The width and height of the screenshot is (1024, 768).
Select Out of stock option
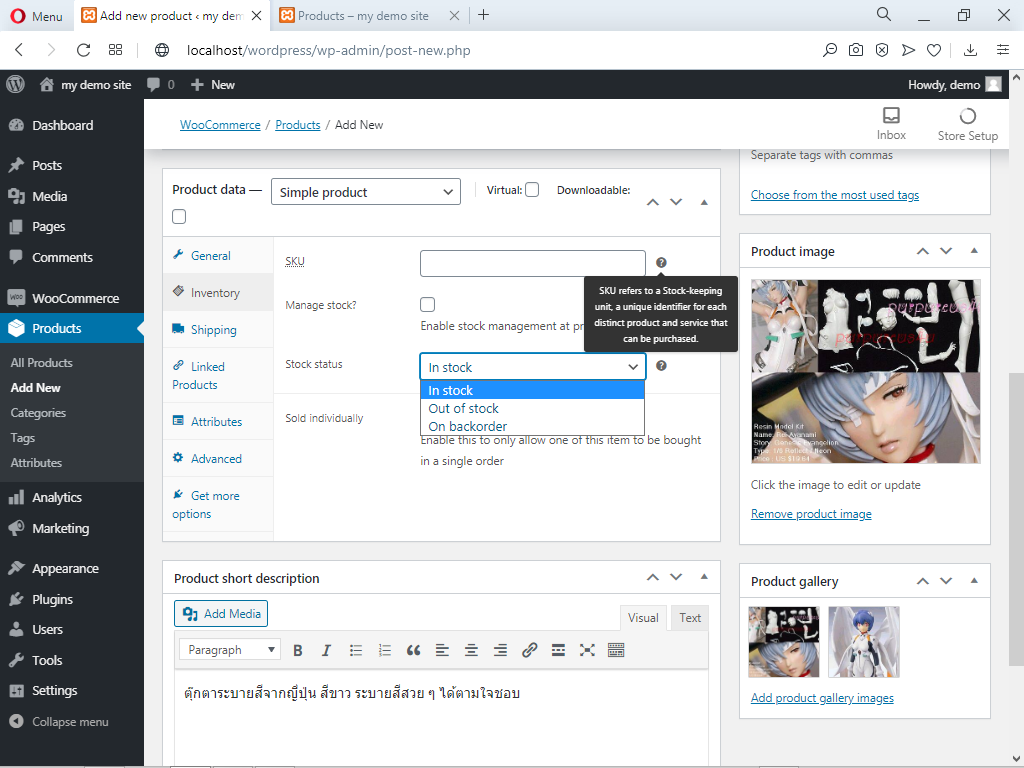(x=532, y=408)
